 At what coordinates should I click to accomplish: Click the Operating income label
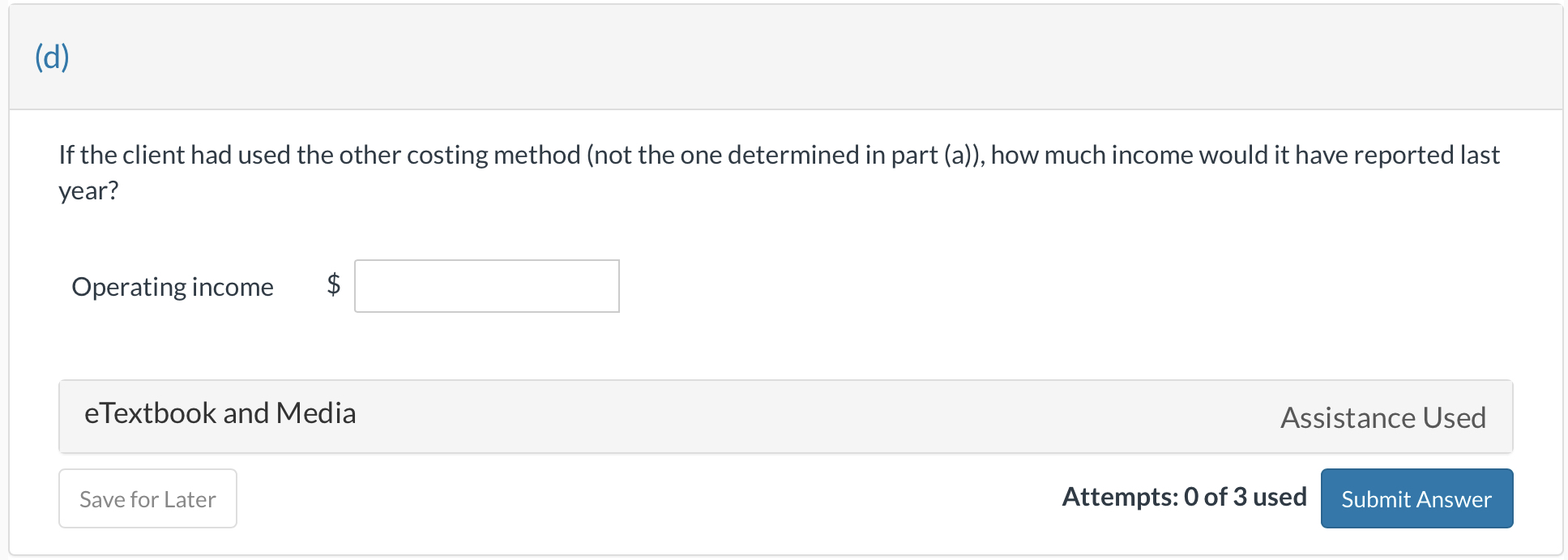point(173,286)
